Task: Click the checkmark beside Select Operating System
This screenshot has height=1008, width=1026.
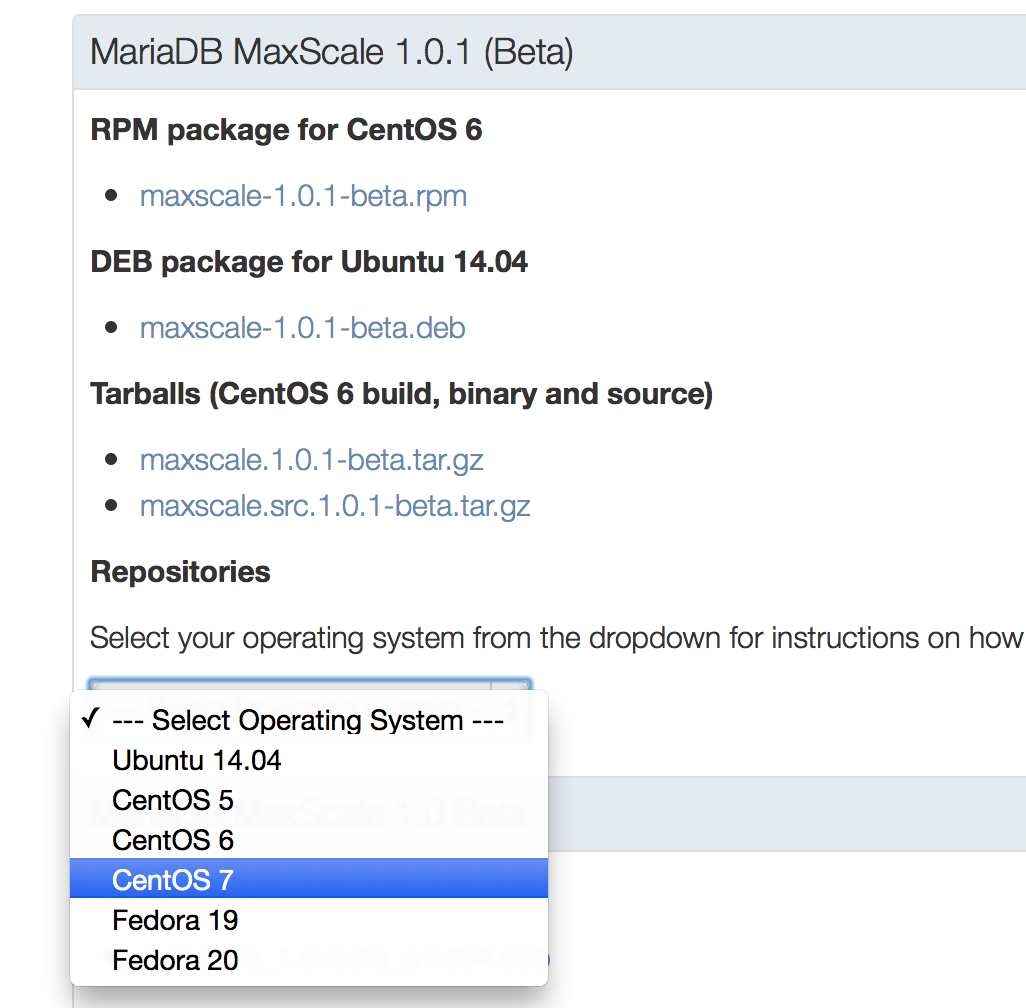Action: (x=91, y=720)
